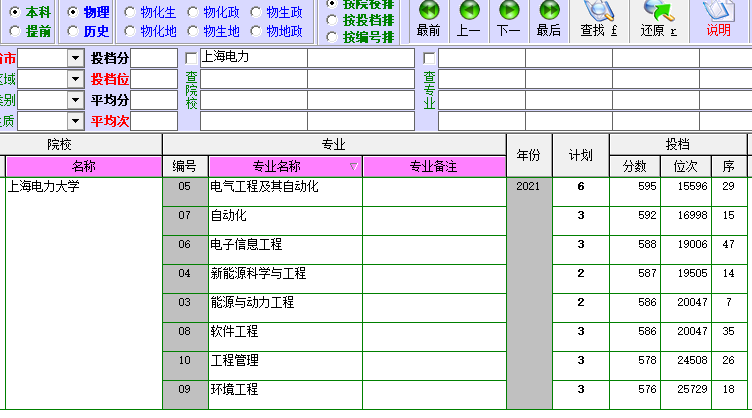Select the 新能源科学与工程 major row
752x418 pixels.
[x=285, y=279]
